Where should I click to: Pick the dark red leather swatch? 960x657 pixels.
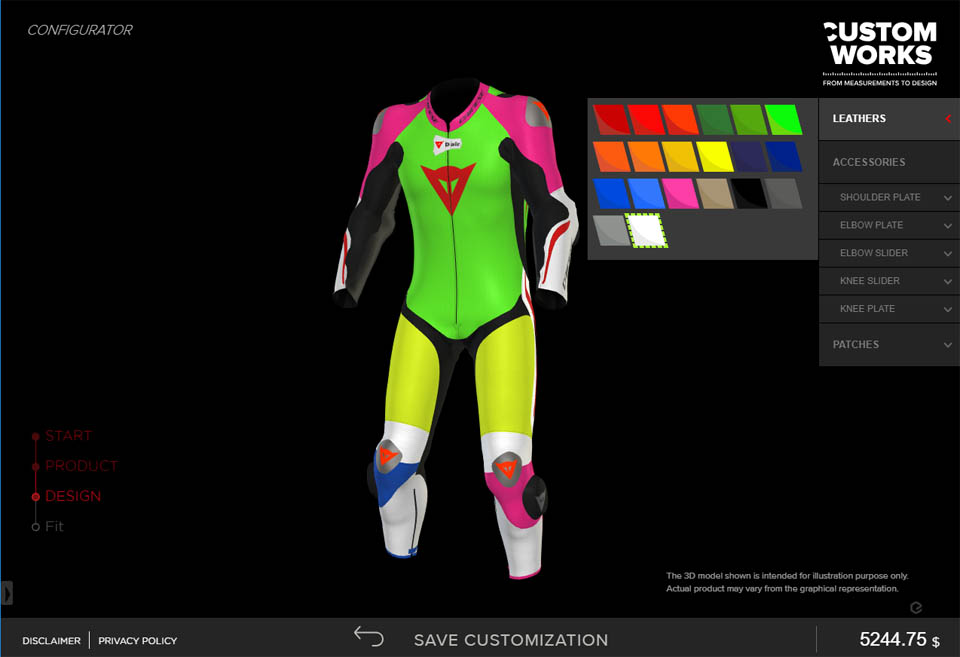click(x=611, y=119)
